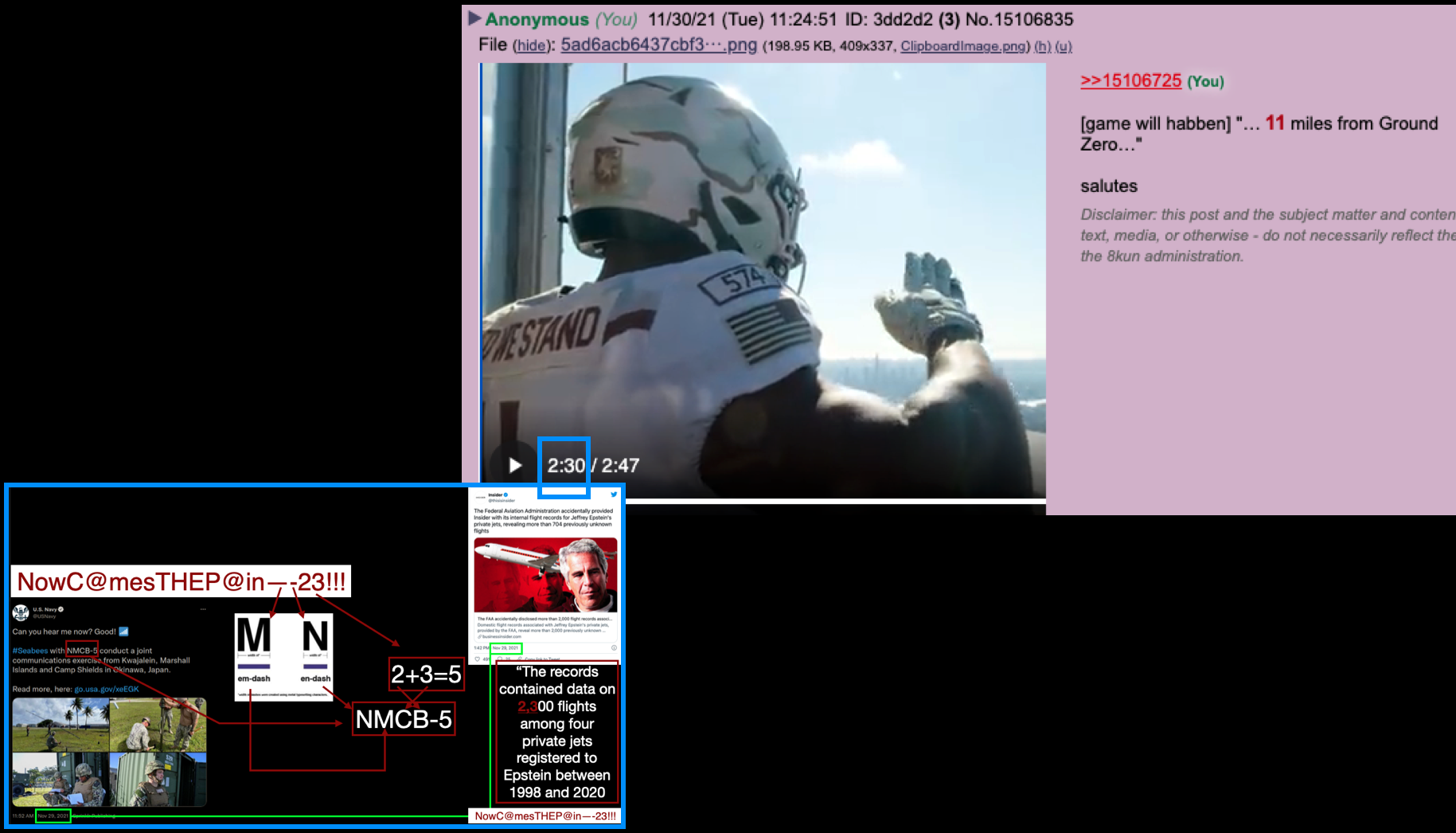Follow the >>15106725 reply quote link
The height and width of the screenshot is (833, 1456).
(x=1130, y=80)
